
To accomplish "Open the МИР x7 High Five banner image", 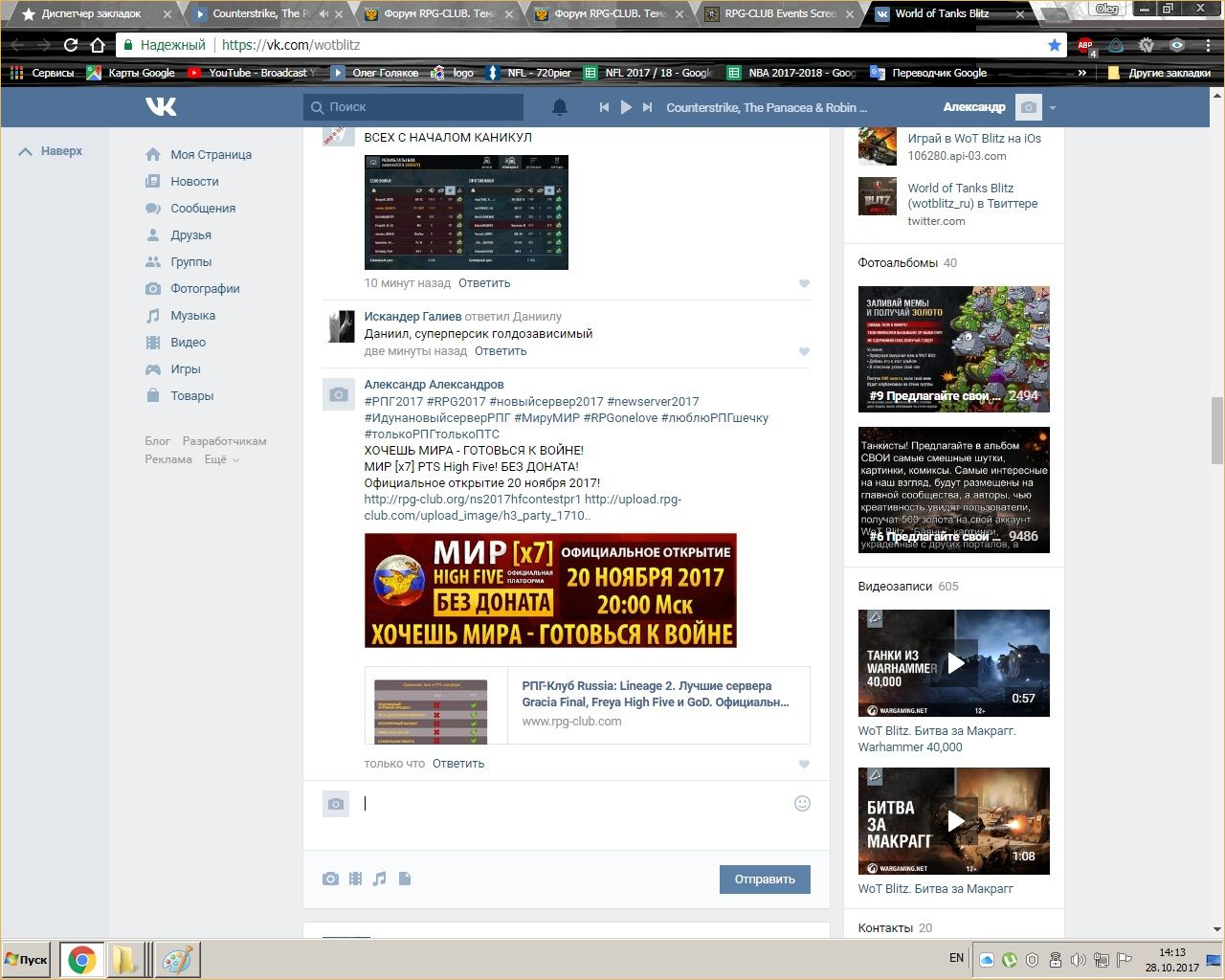I will [550, 590].
